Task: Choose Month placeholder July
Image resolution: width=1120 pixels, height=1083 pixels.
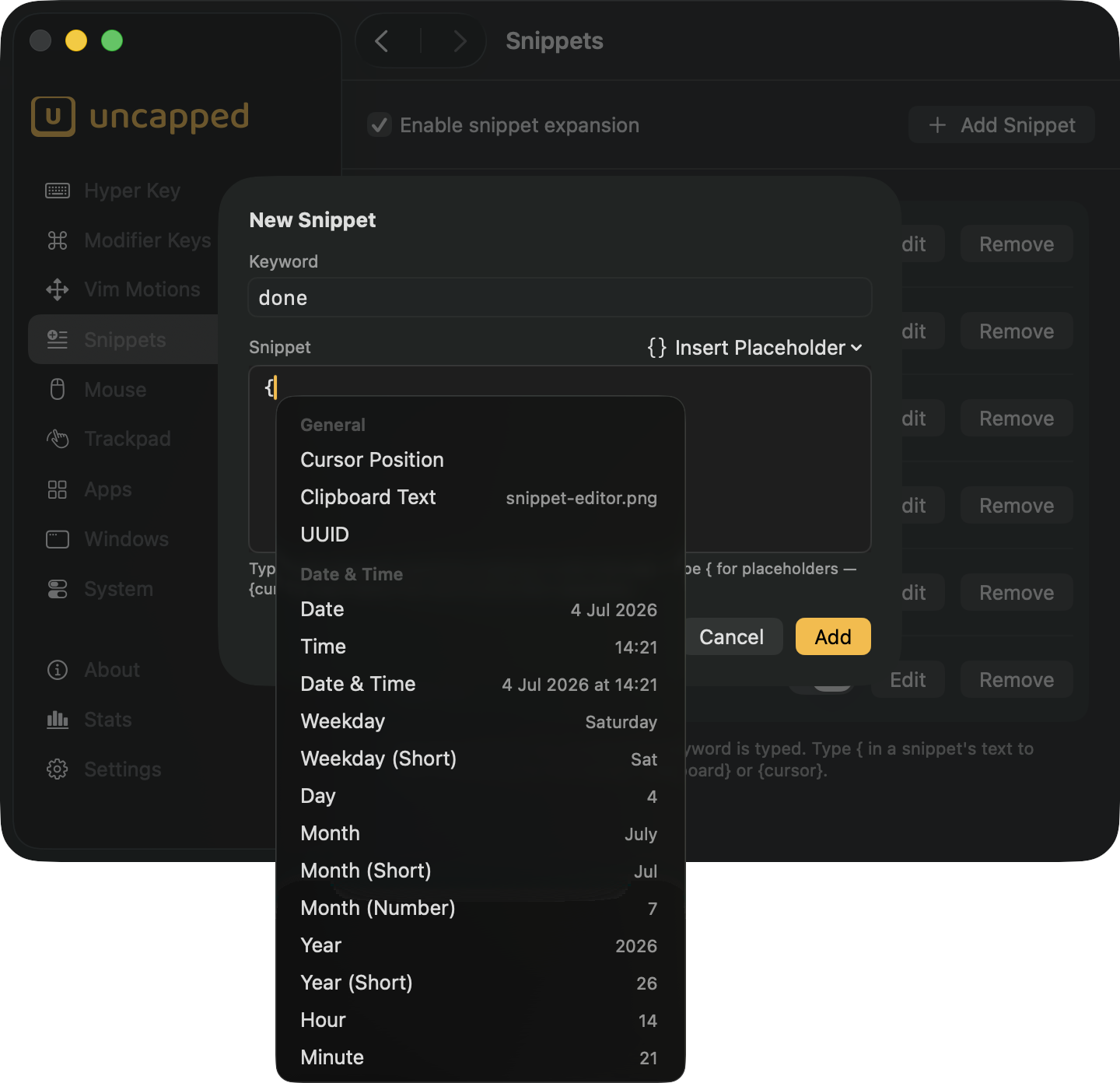Action: [480, 833]
